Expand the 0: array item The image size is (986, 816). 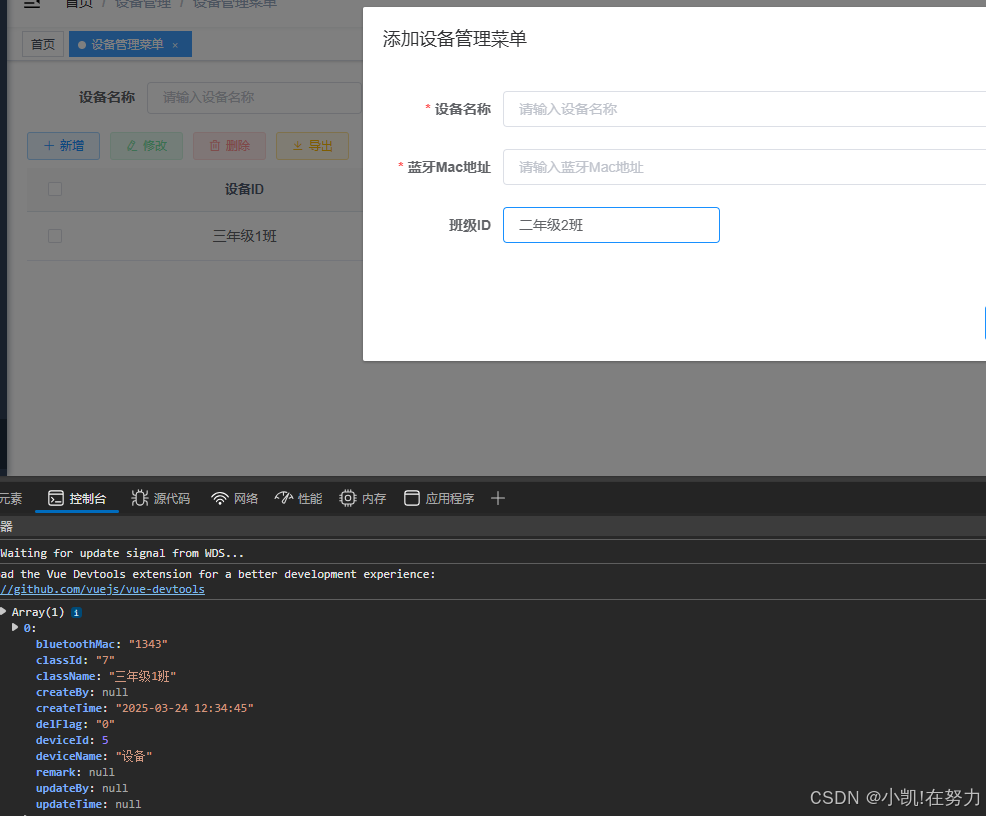15,627
